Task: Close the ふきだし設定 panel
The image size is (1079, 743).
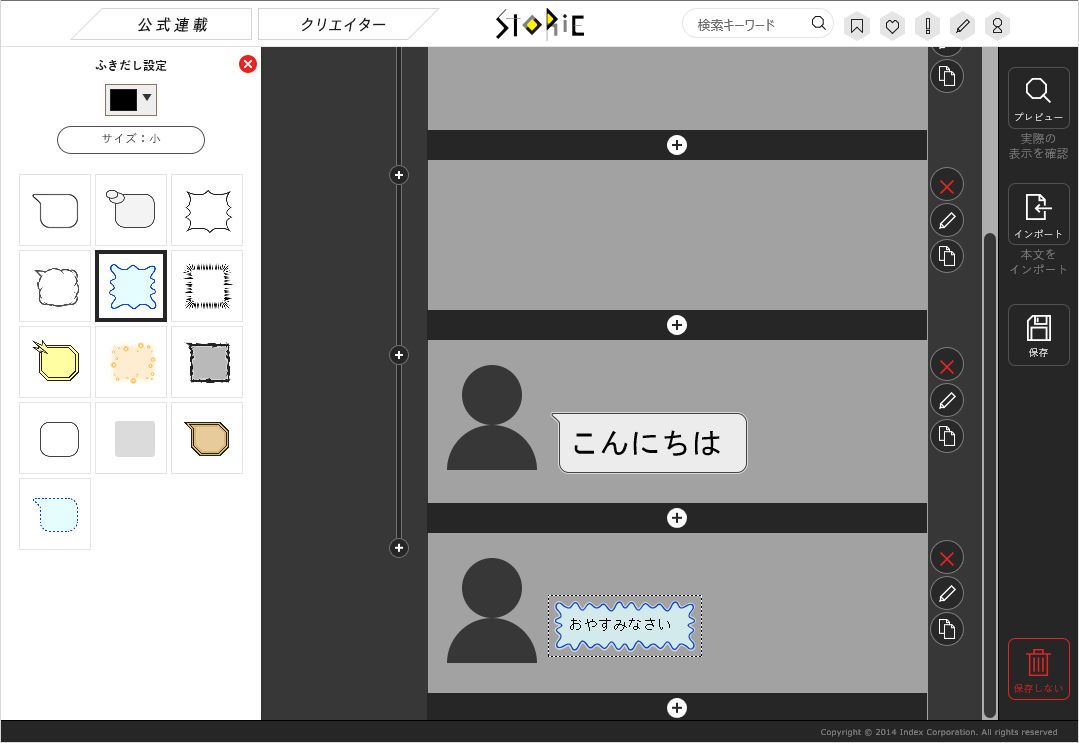Action: tap(247, 64)
